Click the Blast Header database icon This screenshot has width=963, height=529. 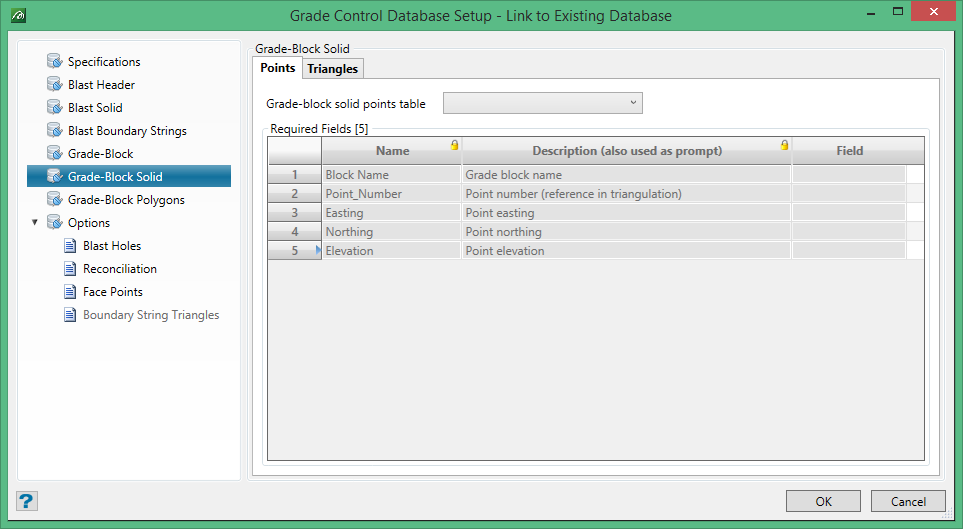(54, 85)
